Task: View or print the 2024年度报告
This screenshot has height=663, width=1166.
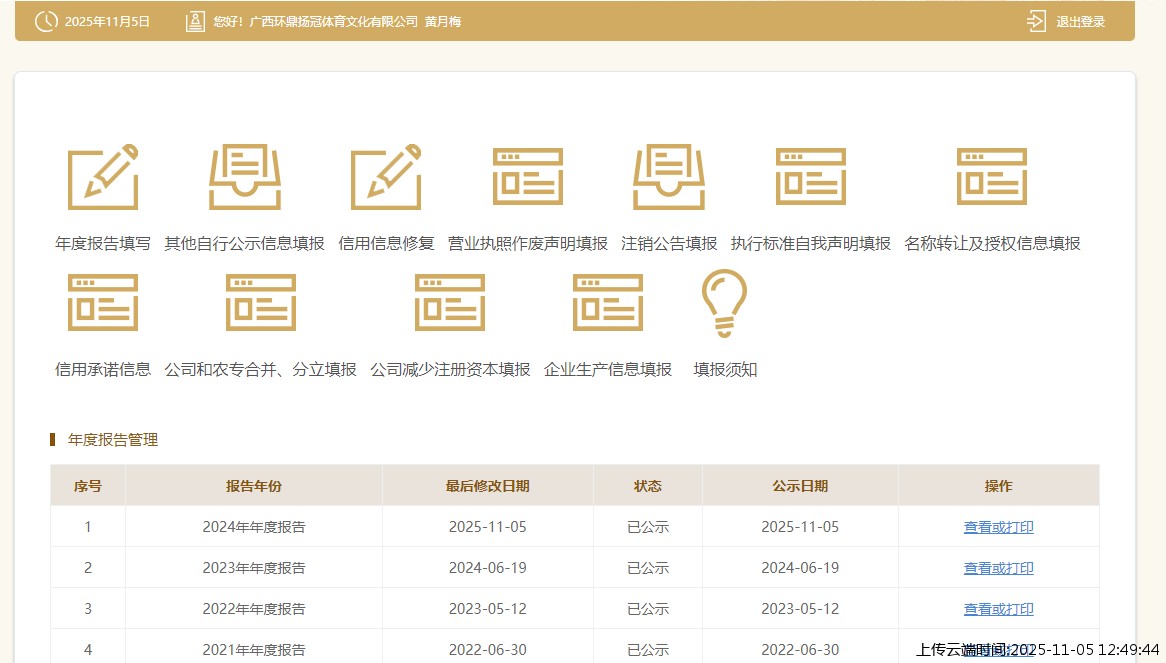Action: click(998, 527)
